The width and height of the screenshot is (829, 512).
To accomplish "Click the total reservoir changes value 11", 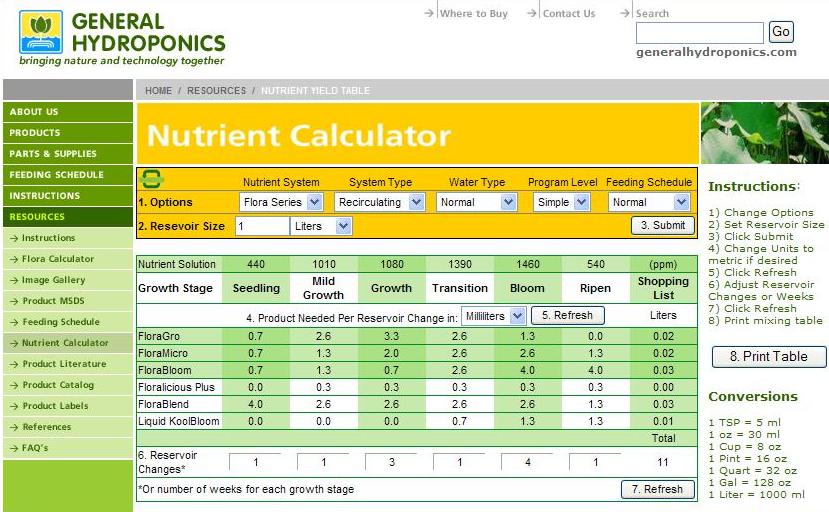I will (663, 462).
